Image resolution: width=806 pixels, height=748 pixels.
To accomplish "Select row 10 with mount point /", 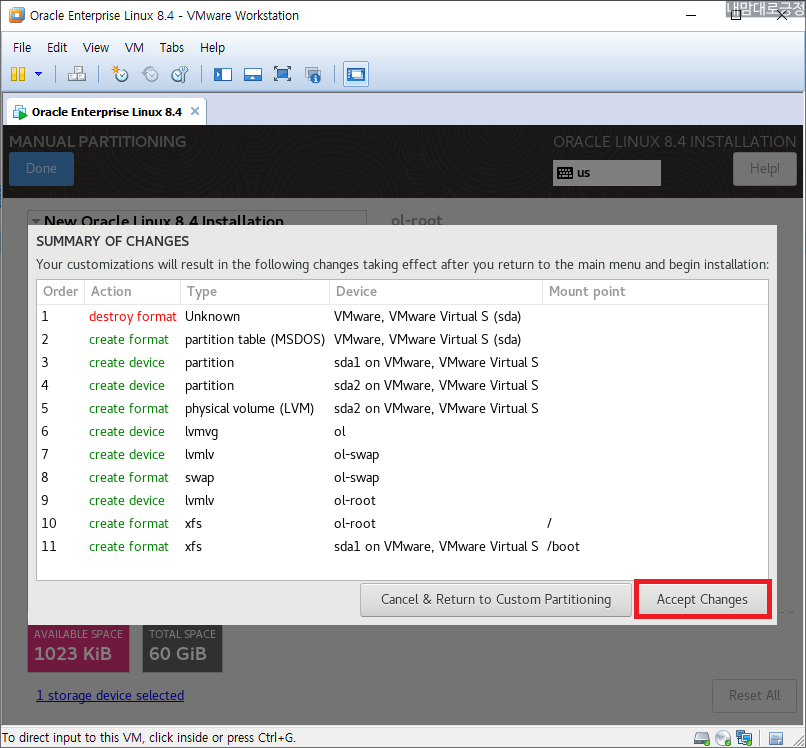I will click(402, 523).
